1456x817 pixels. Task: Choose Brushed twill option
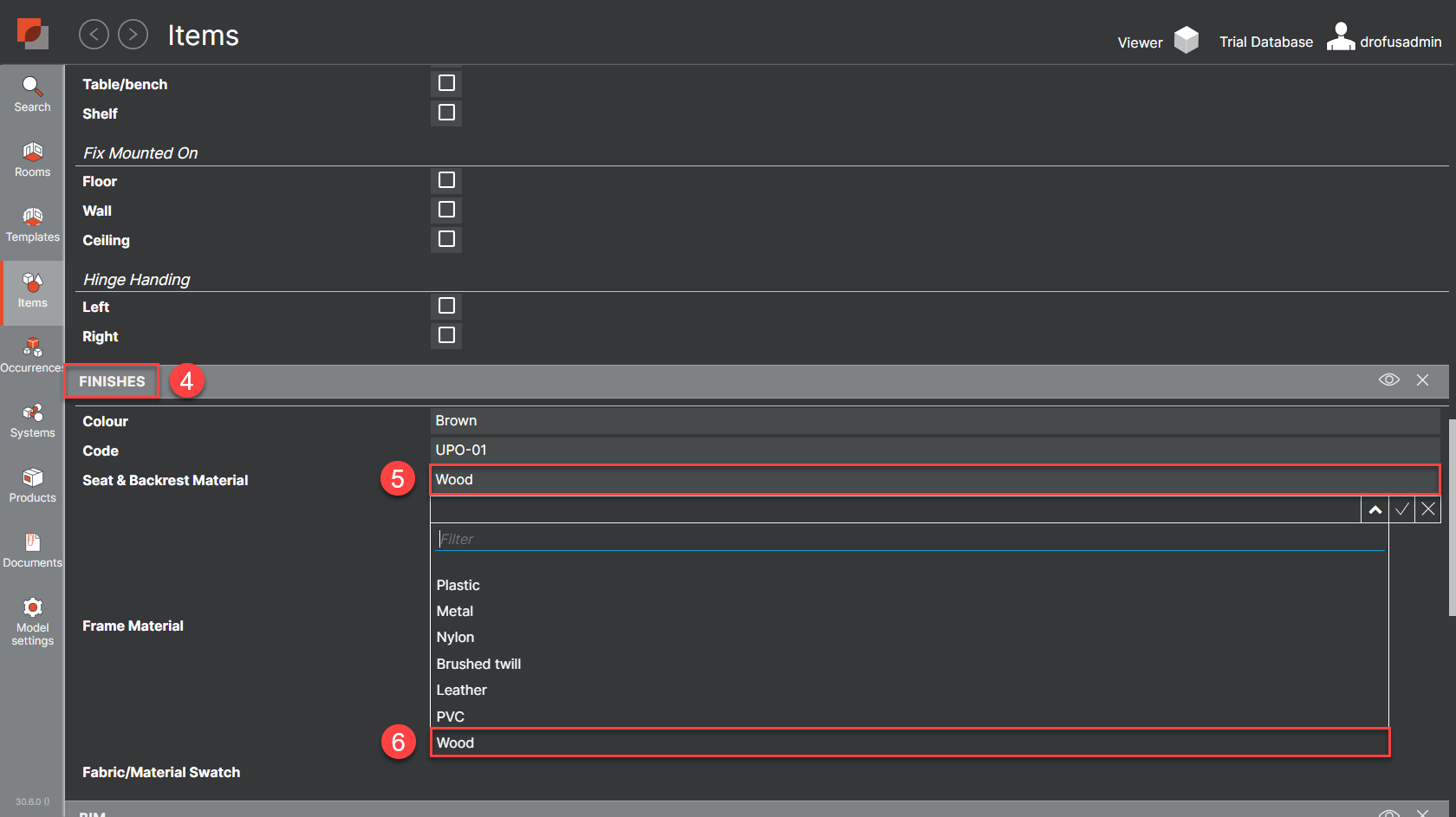478,665
